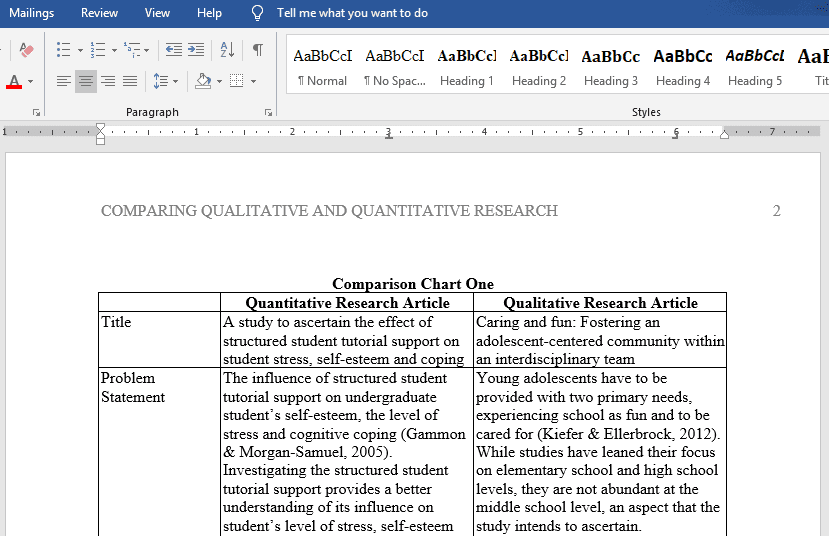Click the Title row label cell
The width and height of the screenshot is (829, 536).
coord(159,340)
